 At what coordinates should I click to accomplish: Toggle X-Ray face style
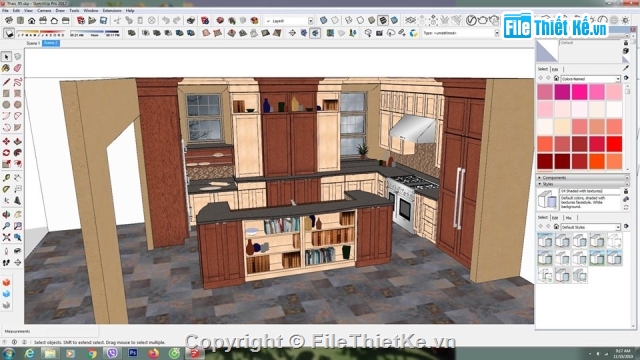pyautogui.click(x=323, y=20)
